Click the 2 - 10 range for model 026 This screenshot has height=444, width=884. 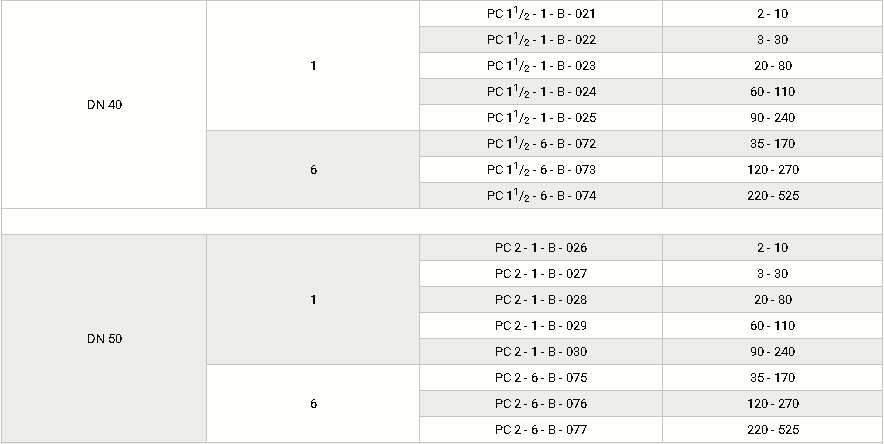773,247
